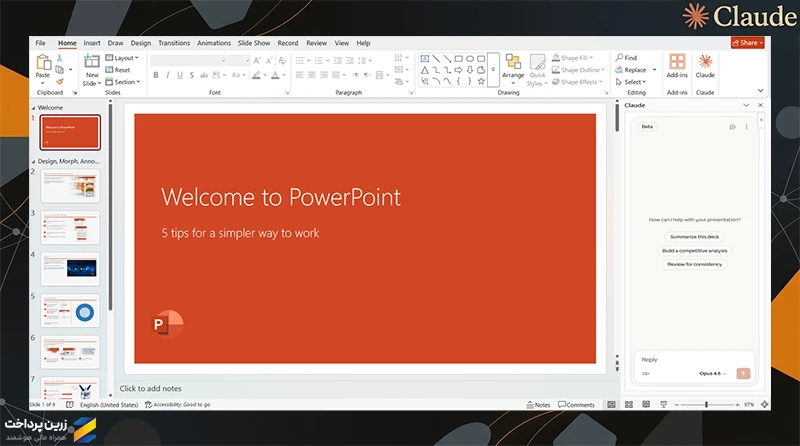The width and height of the screenshot is (800, 446).
Task: Select the oval shape
Action: [470, 59]
